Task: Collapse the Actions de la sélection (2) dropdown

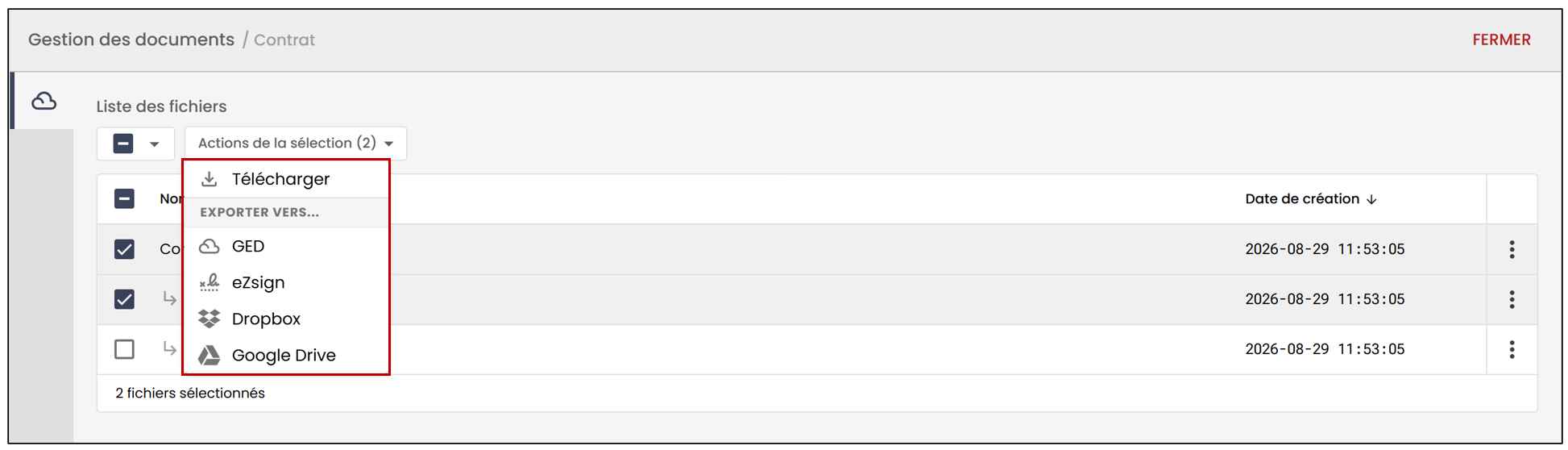Action: pos(296,144)
